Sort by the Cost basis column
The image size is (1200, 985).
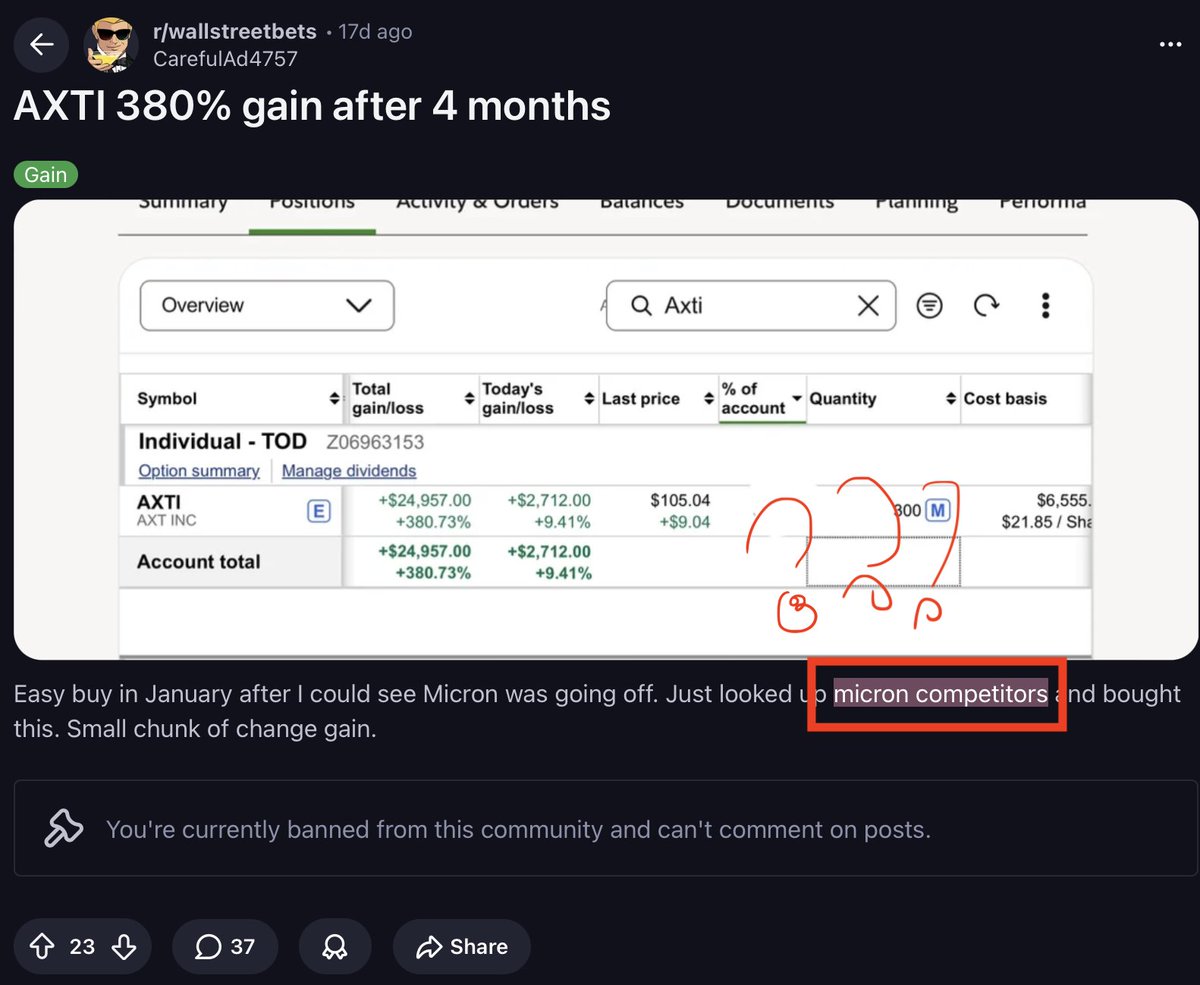click(1005, 399)
